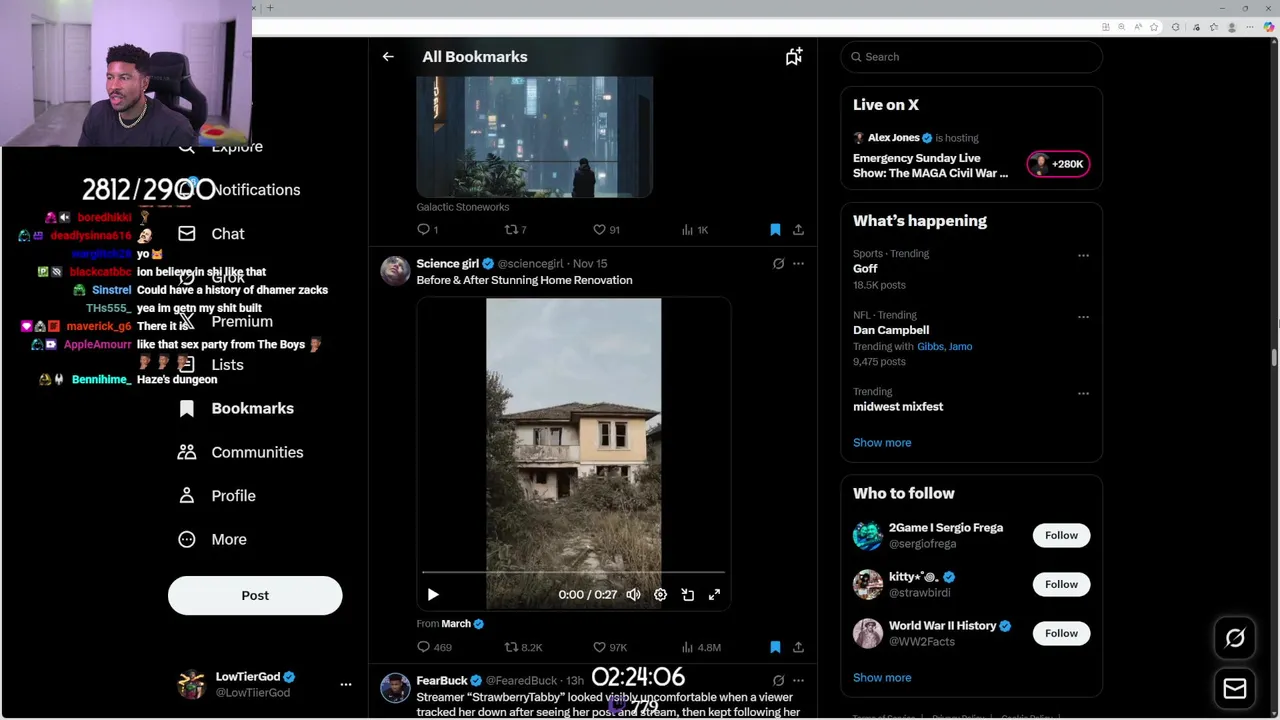The width and height of the screenshot is (1280, 720).
Task: Go back using the All Bookmarks arrow
Action: pos(388,57)
